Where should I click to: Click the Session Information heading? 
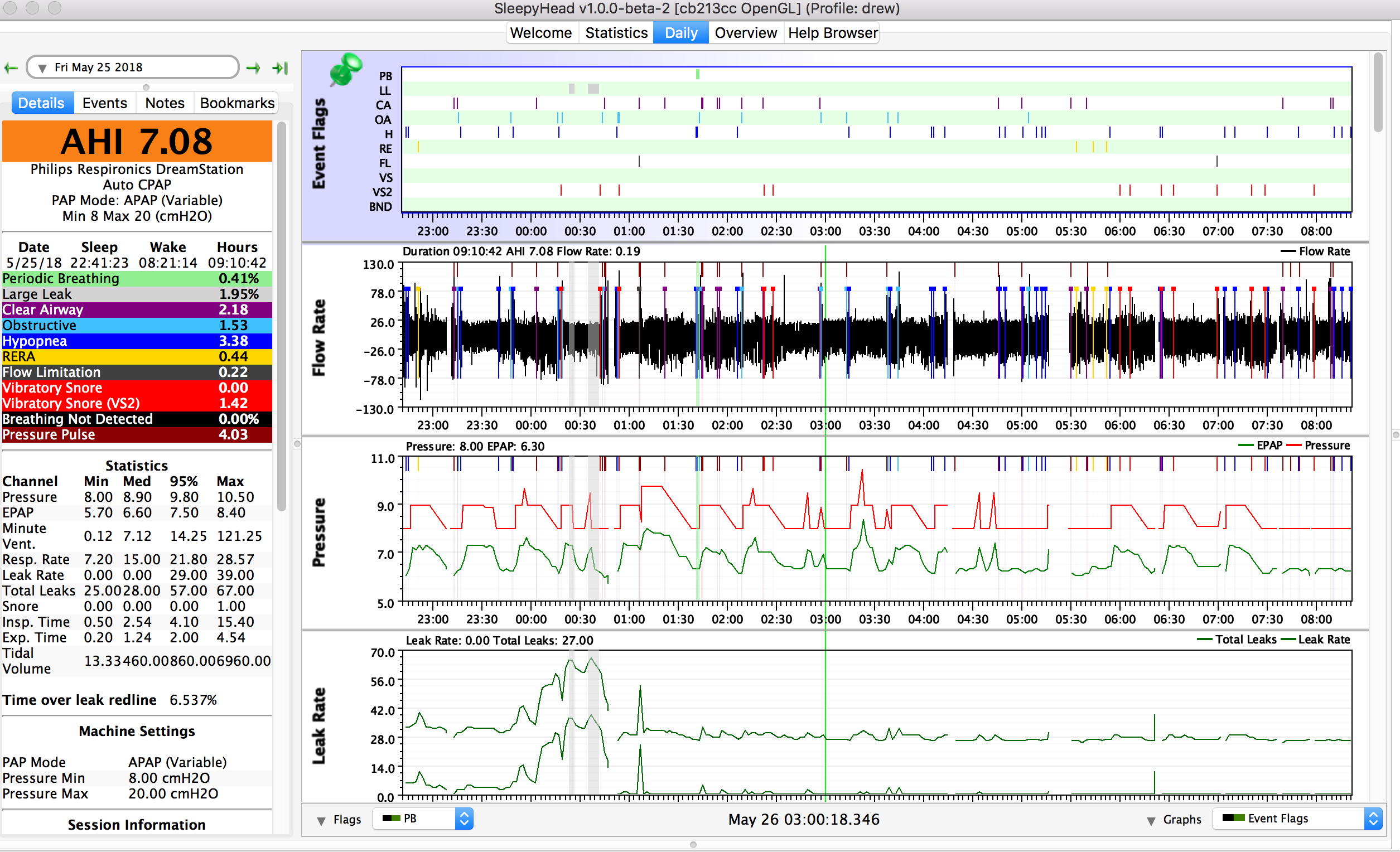pyautogui.click(x=137, y=824)
